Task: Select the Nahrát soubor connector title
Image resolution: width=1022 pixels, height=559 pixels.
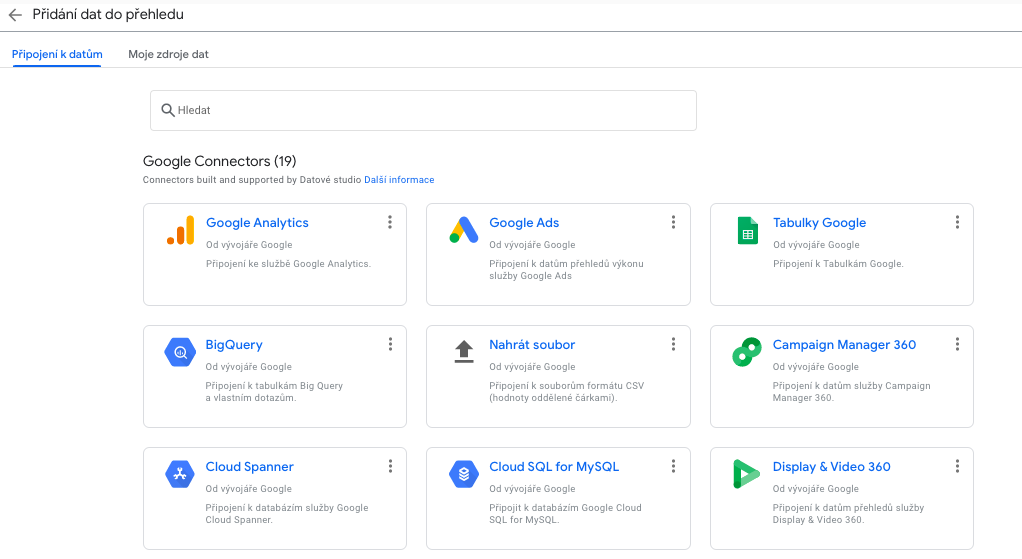Action: (x=532, y=345)
